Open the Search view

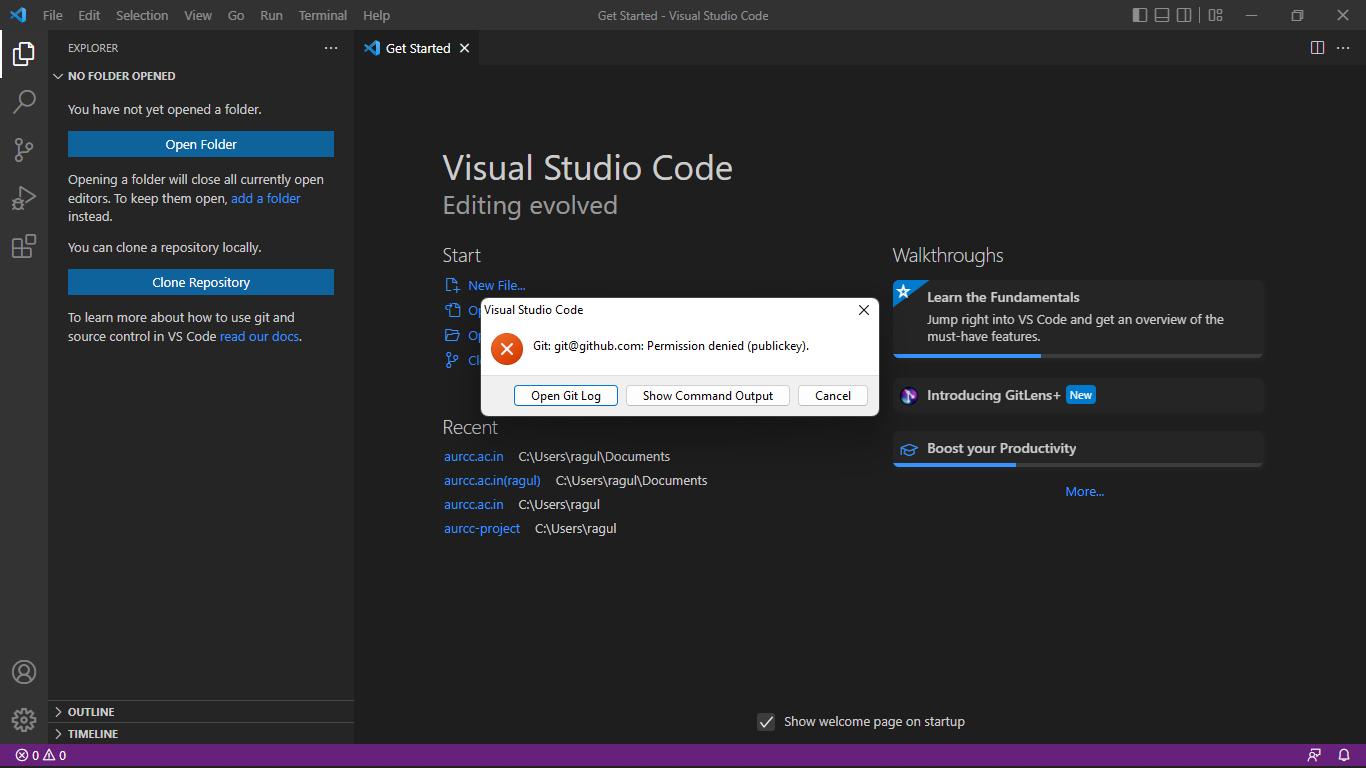tap(24, 101)
